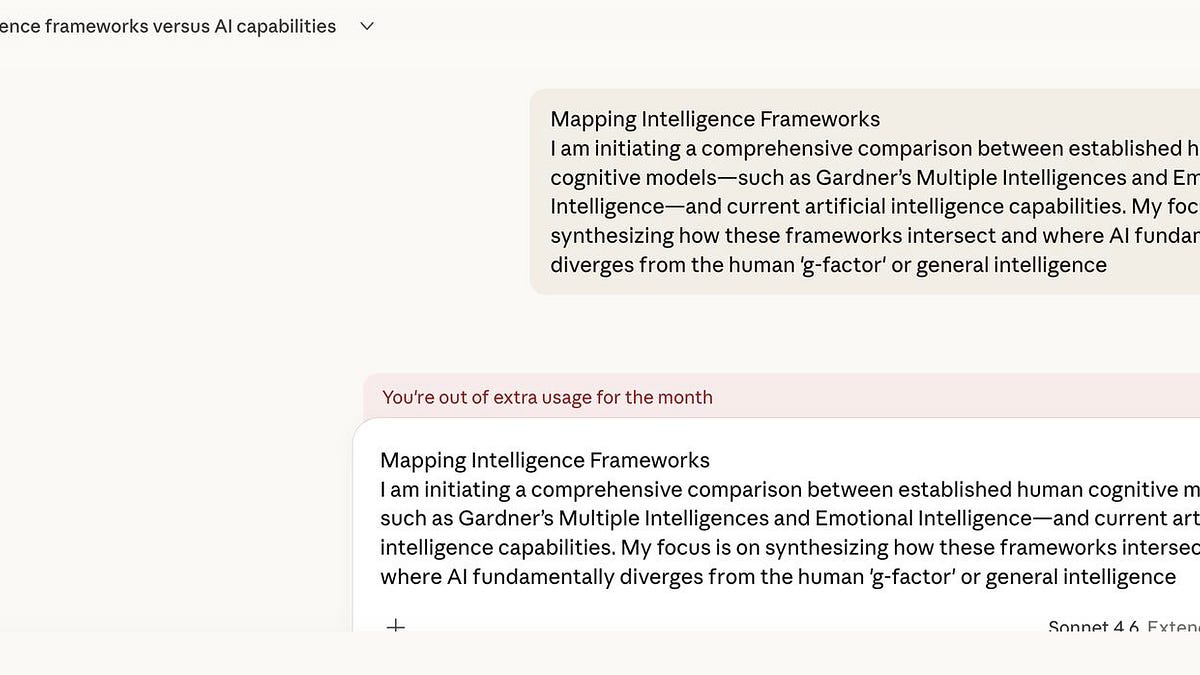
Task: Click the Extended thinking label by the model name
Action: click(x=1174, y=627)
